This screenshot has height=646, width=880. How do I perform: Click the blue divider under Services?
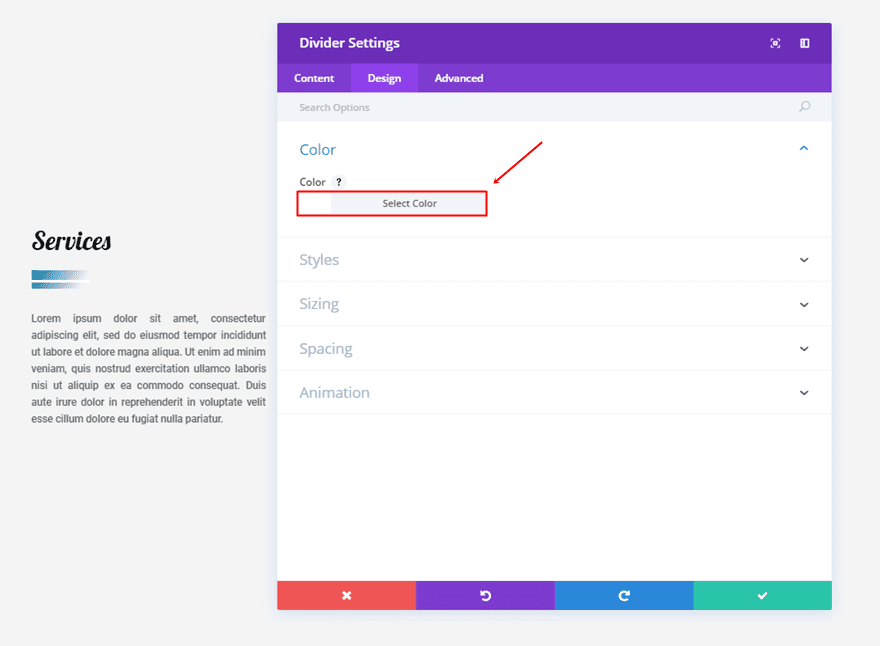61,280
